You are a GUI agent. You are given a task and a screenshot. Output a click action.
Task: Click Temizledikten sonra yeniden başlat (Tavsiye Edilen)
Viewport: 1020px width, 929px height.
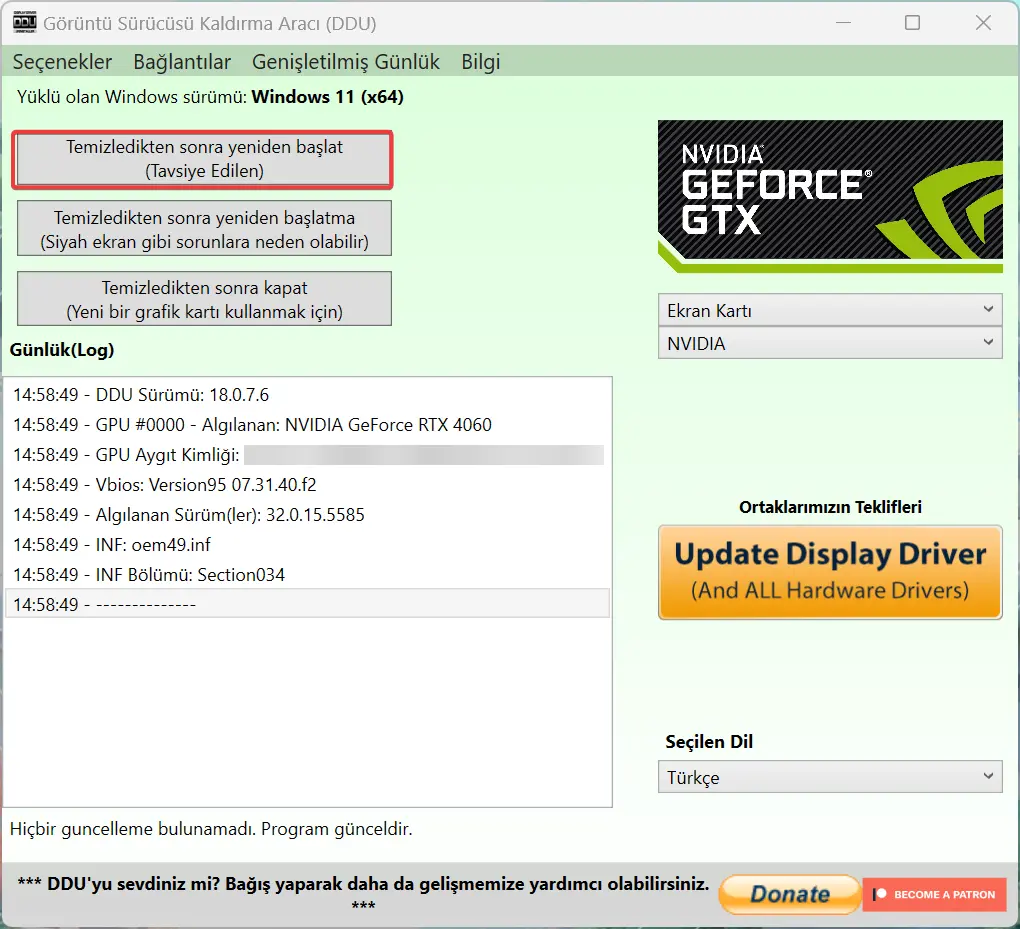tap(204, 159)
